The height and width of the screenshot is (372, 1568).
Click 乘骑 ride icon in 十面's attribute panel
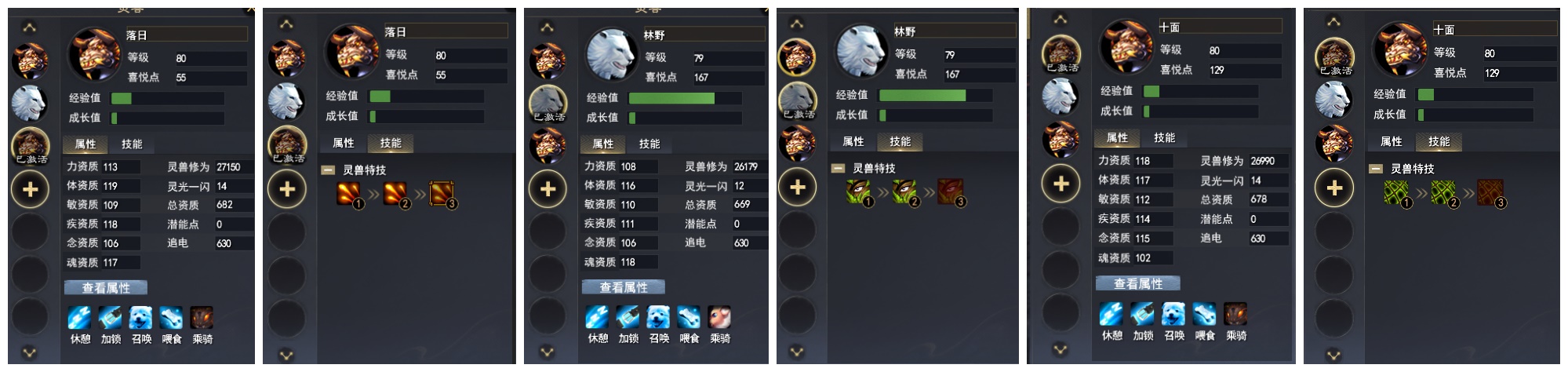(x=1235, y=314)
